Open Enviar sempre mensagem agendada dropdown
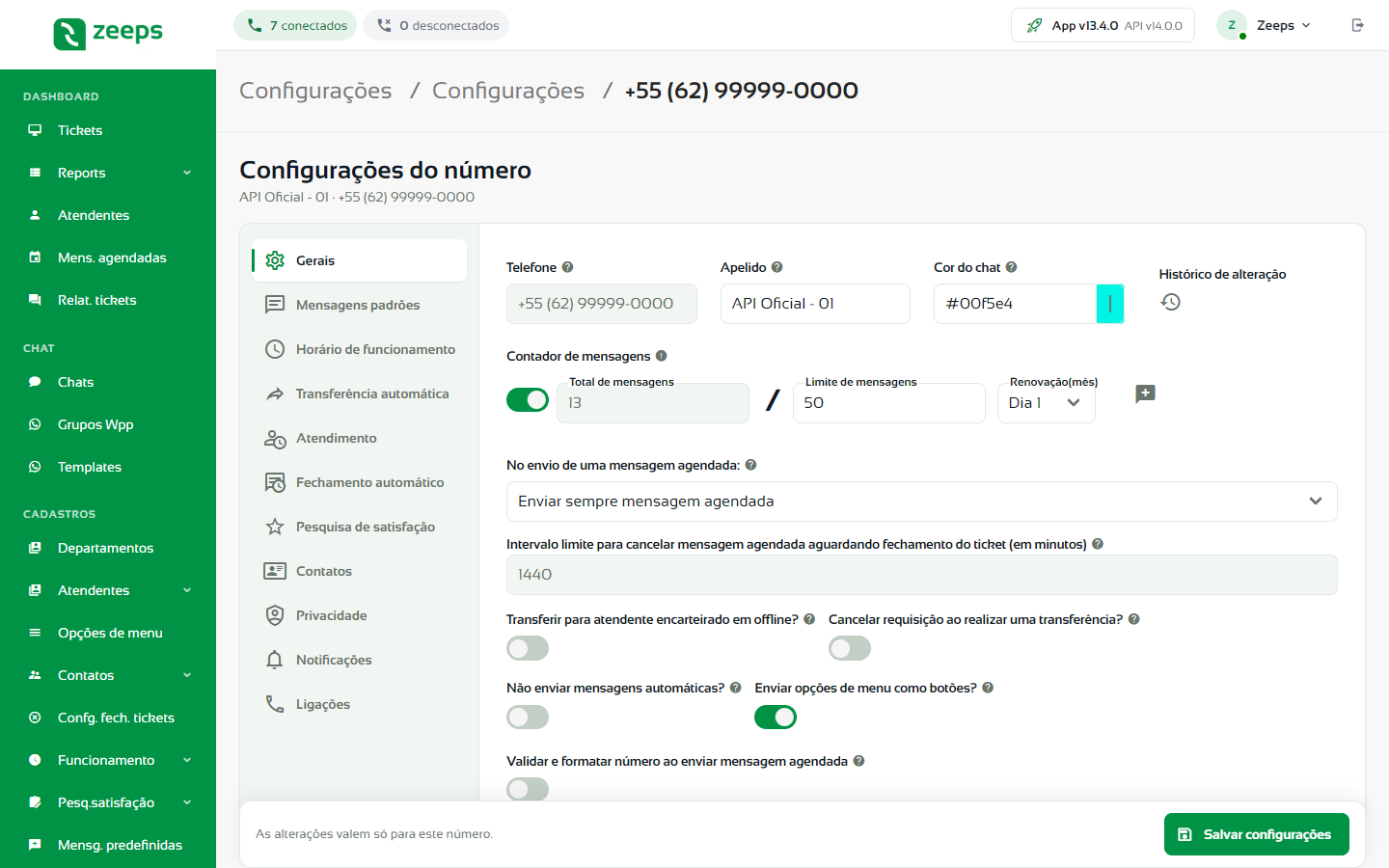The width and height of the screenshot is (1389, 868). click(921, 502)
